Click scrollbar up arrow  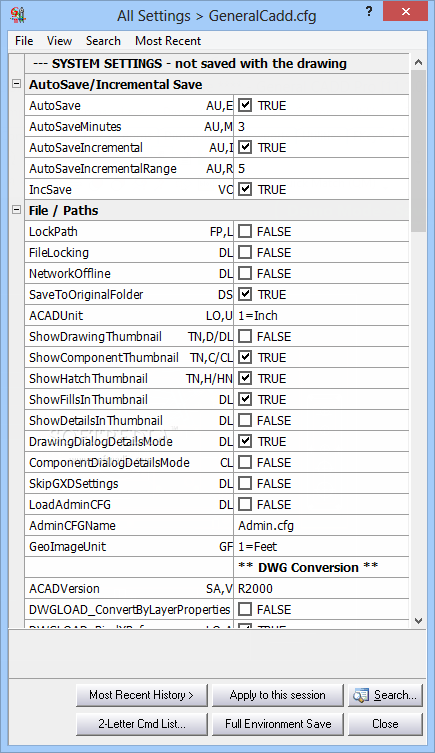click(x=418, y=62)
